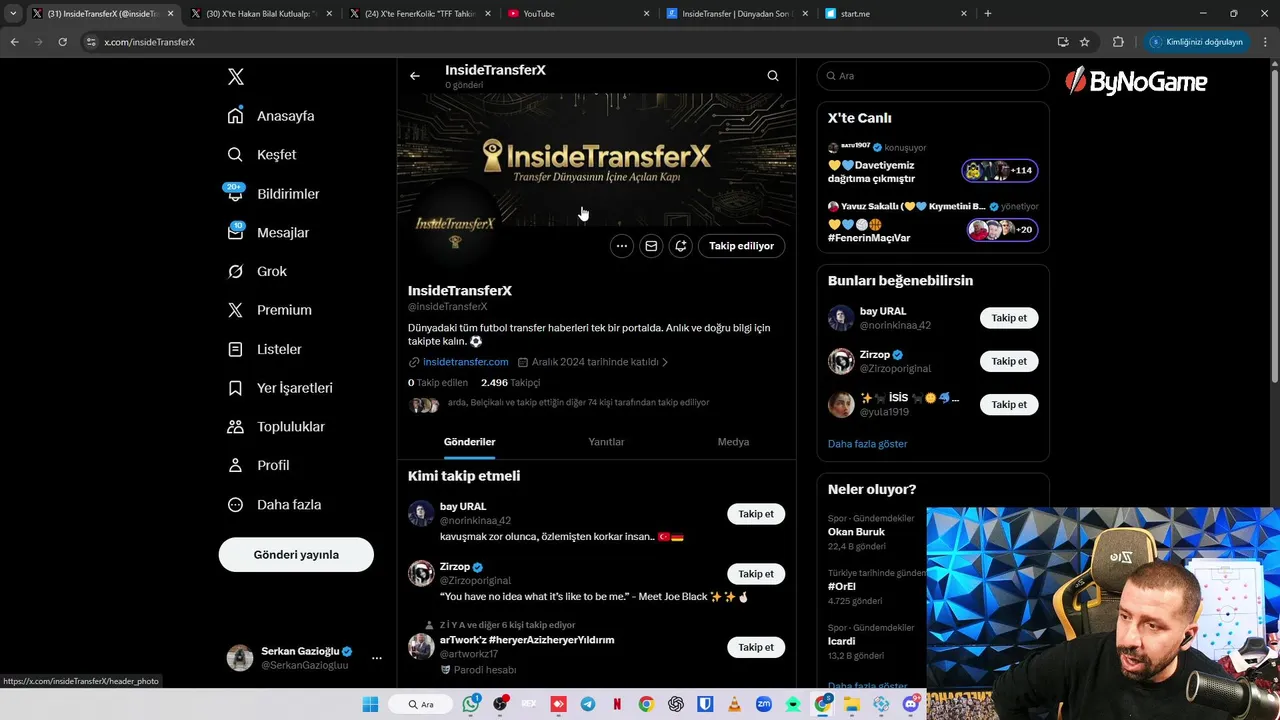Follow isis @yula1919 account
This screenshot has width=1280, height=720.
point(1009,405)
